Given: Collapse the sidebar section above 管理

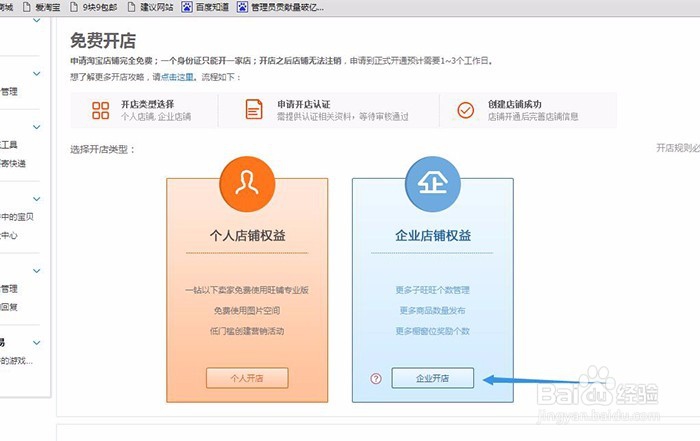Looking at the screenshot, I should pyautogui.click(x=37, y=74).
